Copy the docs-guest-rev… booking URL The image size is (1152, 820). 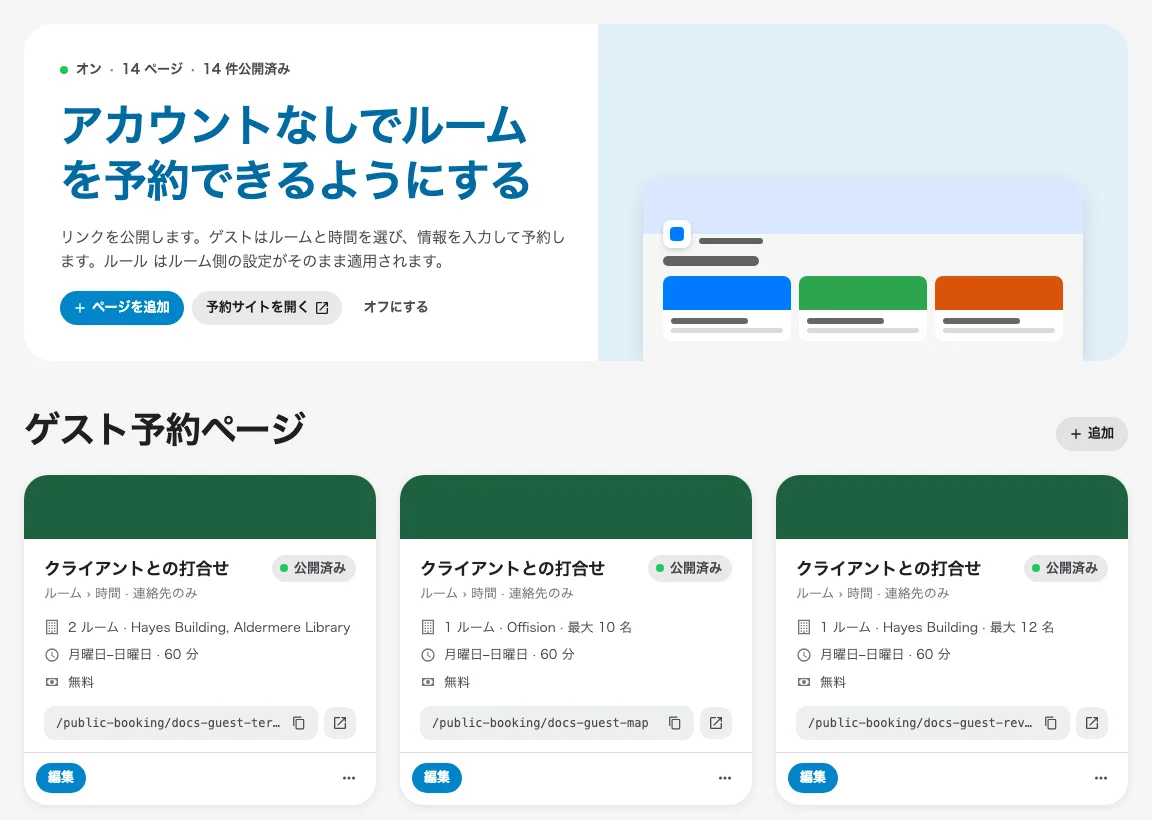tap(1051, 723)
